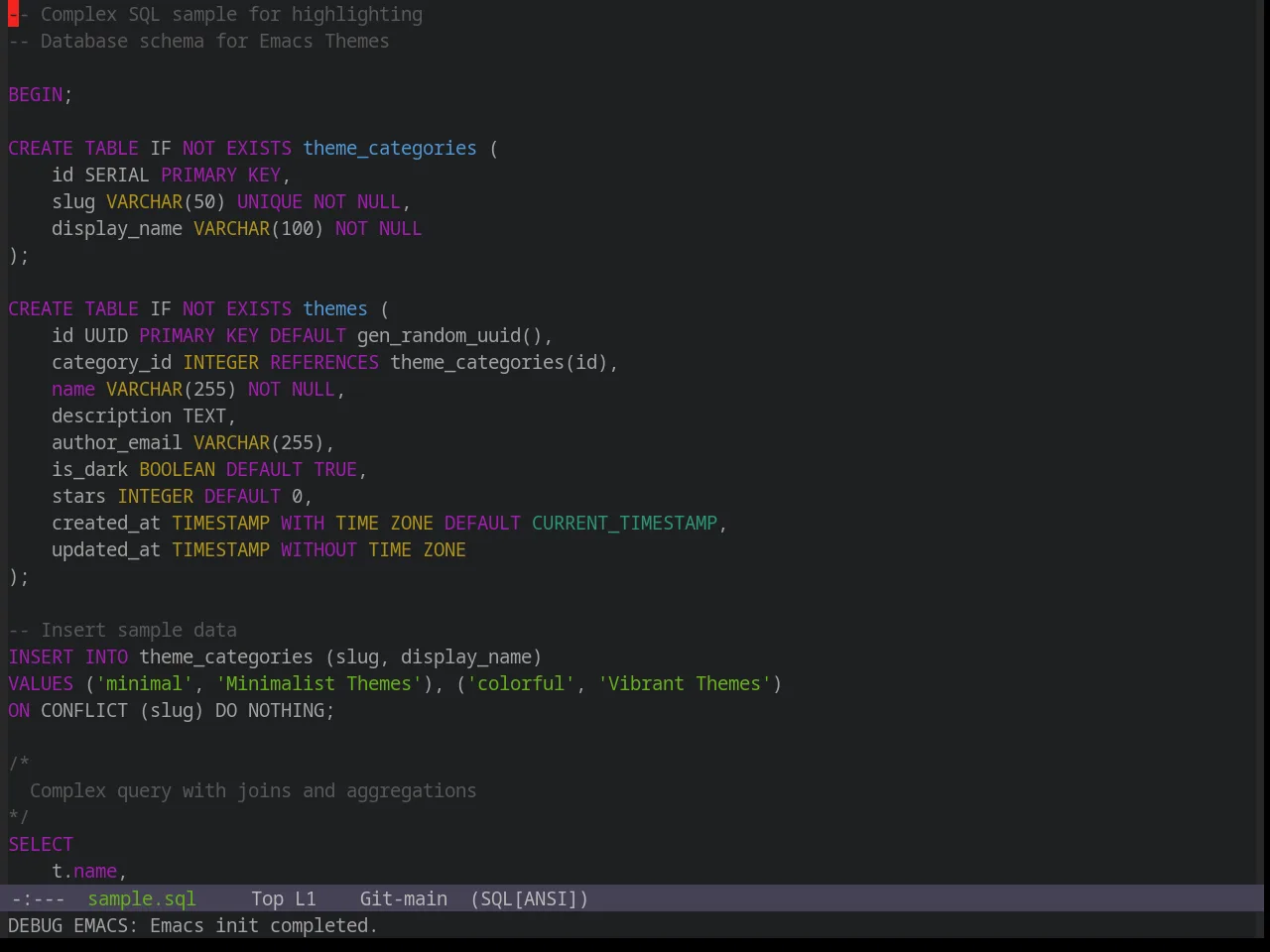Place cursor on the BEGIN keyword
The image size is (1270, 952).
36,94
